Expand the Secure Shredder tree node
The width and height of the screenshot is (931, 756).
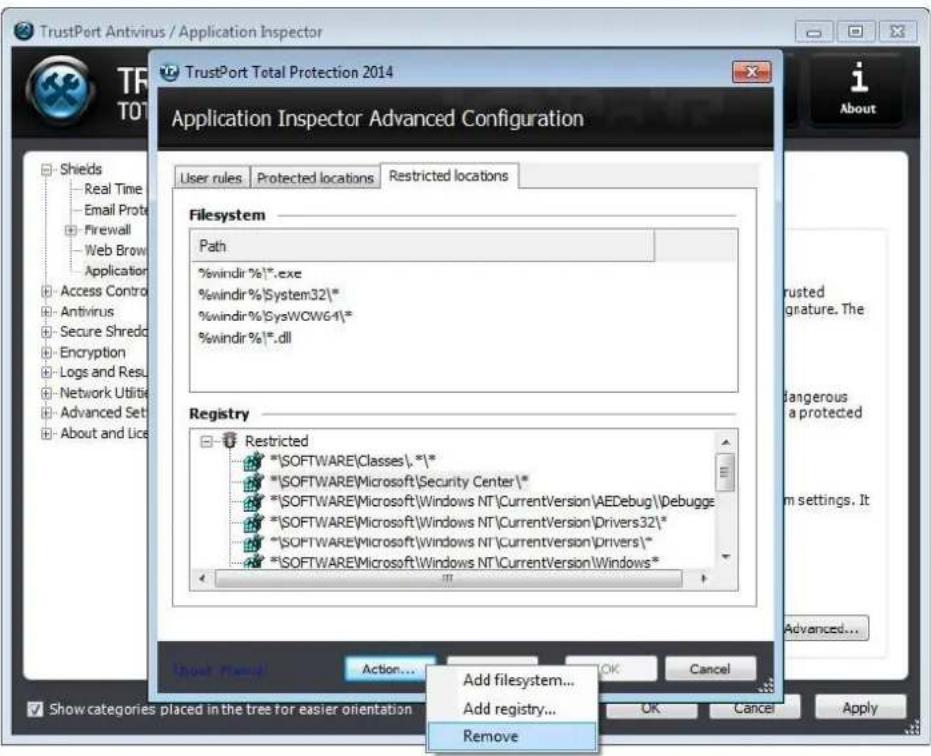[47, 332]
